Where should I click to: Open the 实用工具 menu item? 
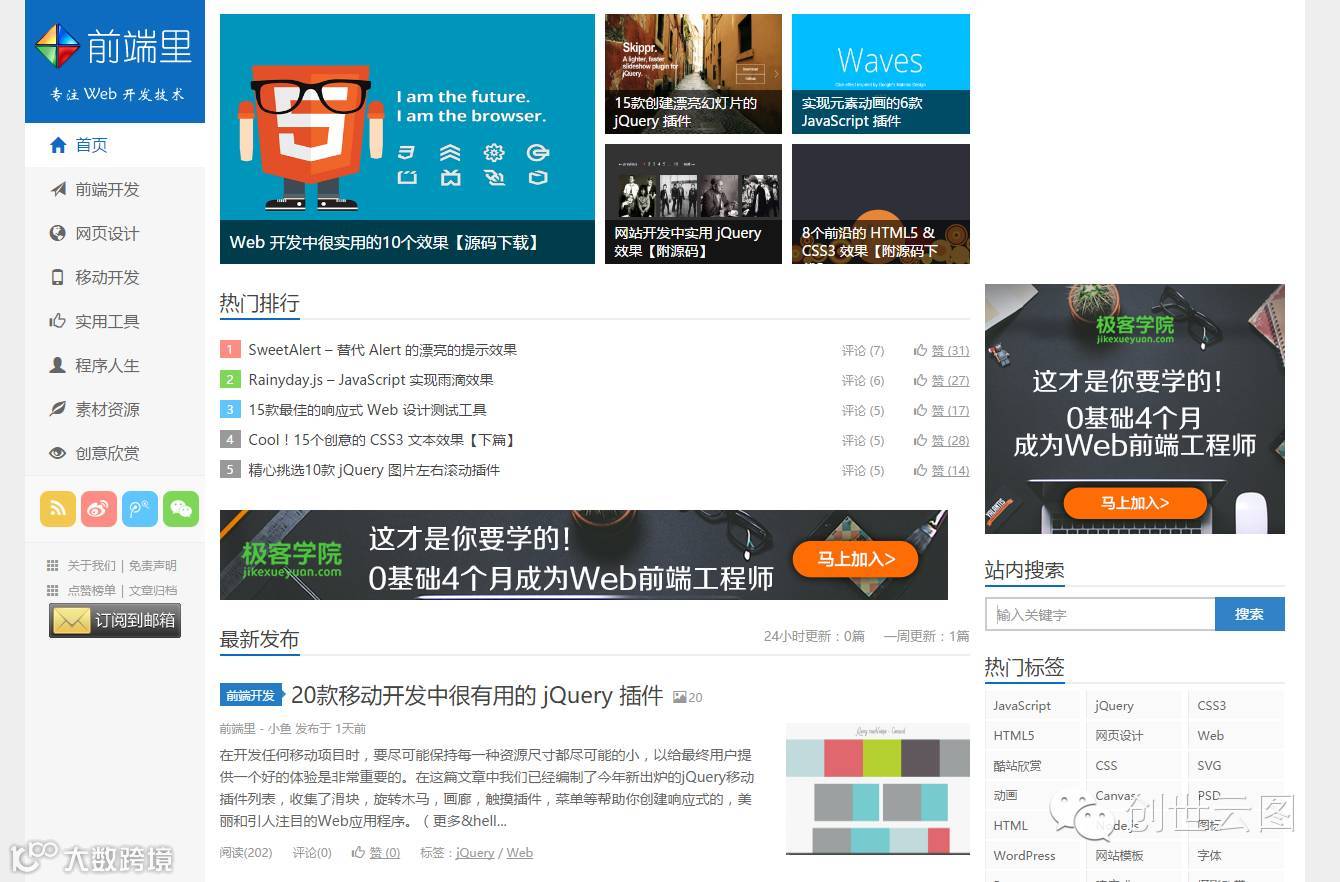click(x=115, y=321)
